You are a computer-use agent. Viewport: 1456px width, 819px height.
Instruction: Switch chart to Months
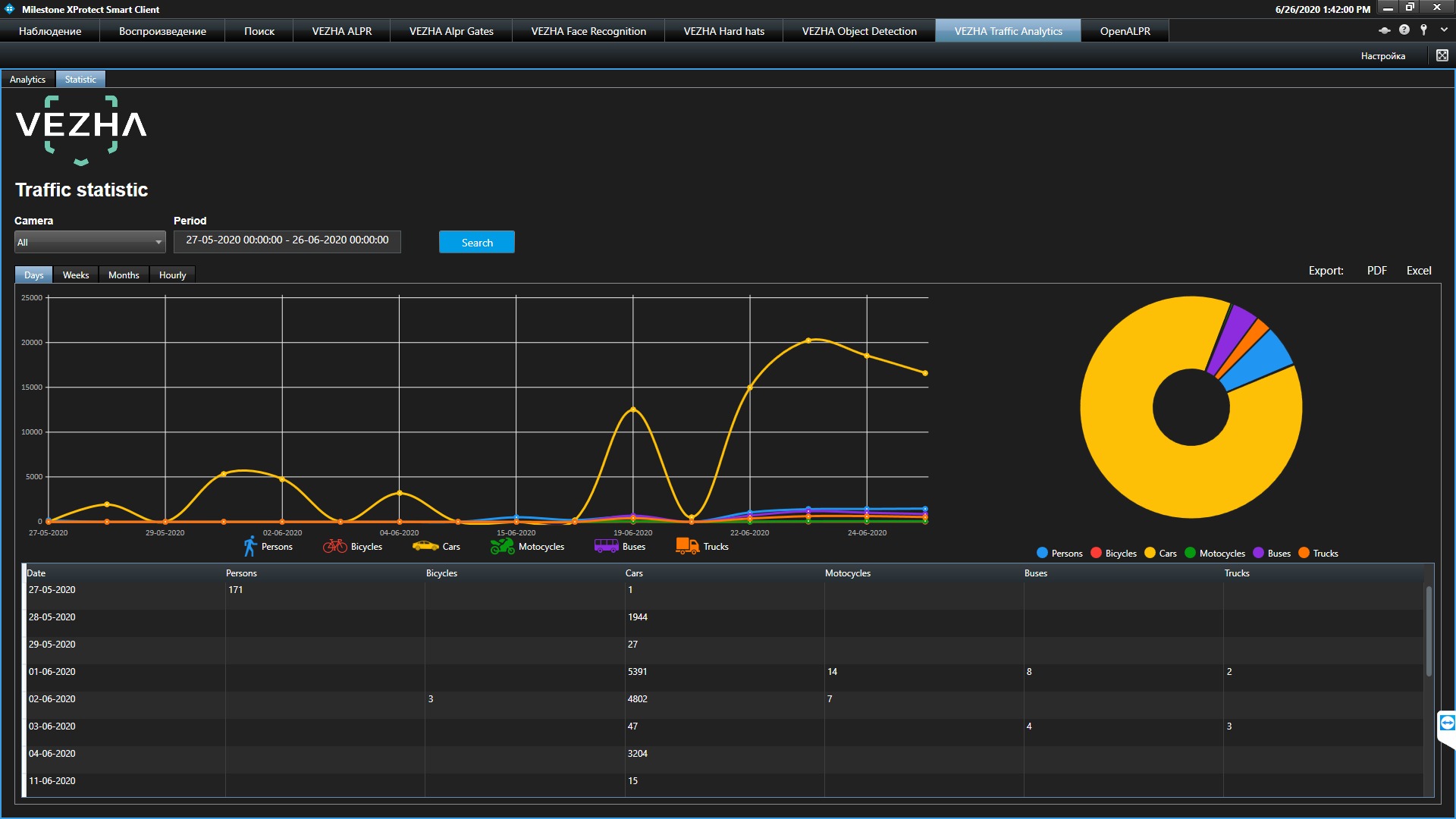[124, 275]
